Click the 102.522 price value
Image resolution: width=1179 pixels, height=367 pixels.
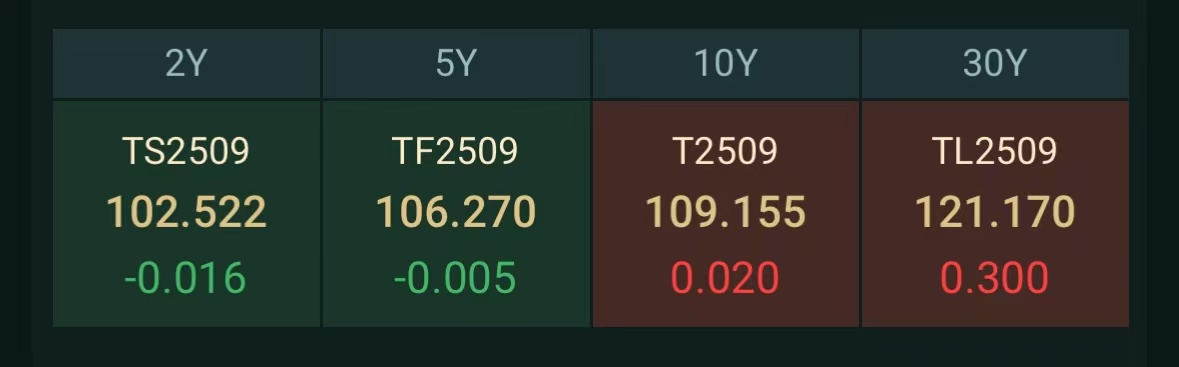point(186,212)
